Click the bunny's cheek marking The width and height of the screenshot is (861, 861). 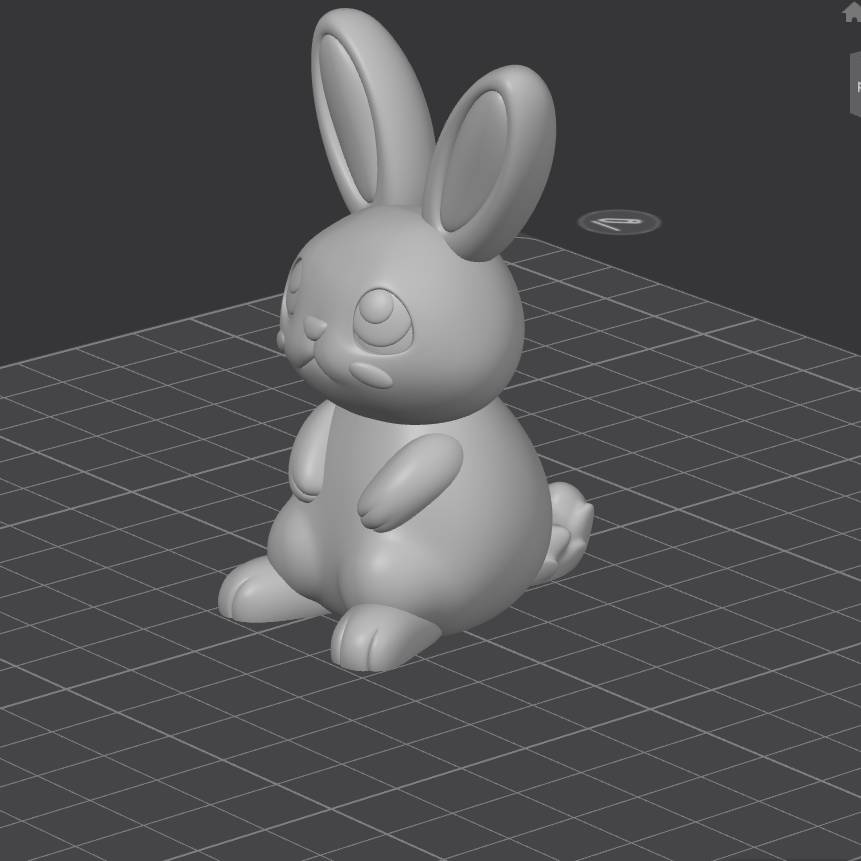370,375
